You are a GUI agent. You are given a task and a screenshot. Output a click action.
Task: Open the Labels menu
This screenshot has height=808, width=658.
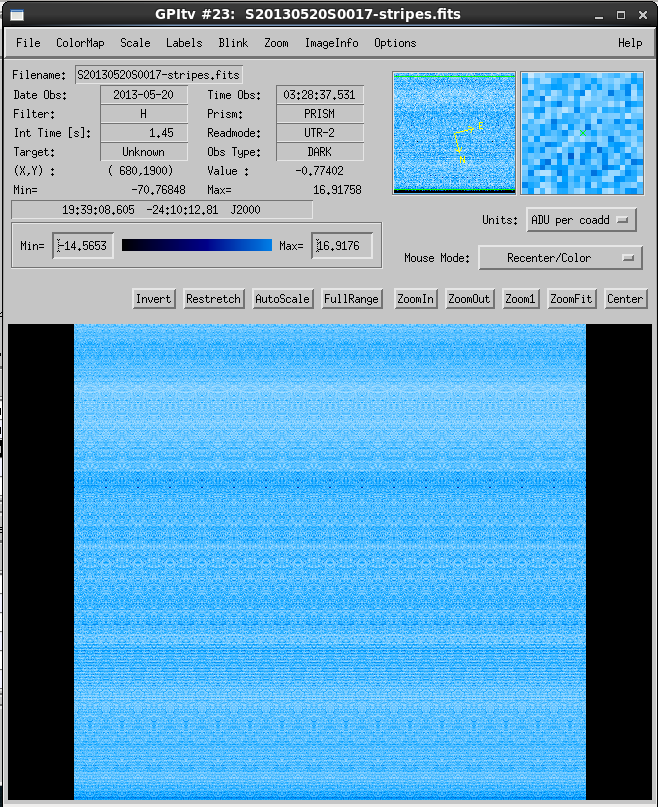pos(184,43)
